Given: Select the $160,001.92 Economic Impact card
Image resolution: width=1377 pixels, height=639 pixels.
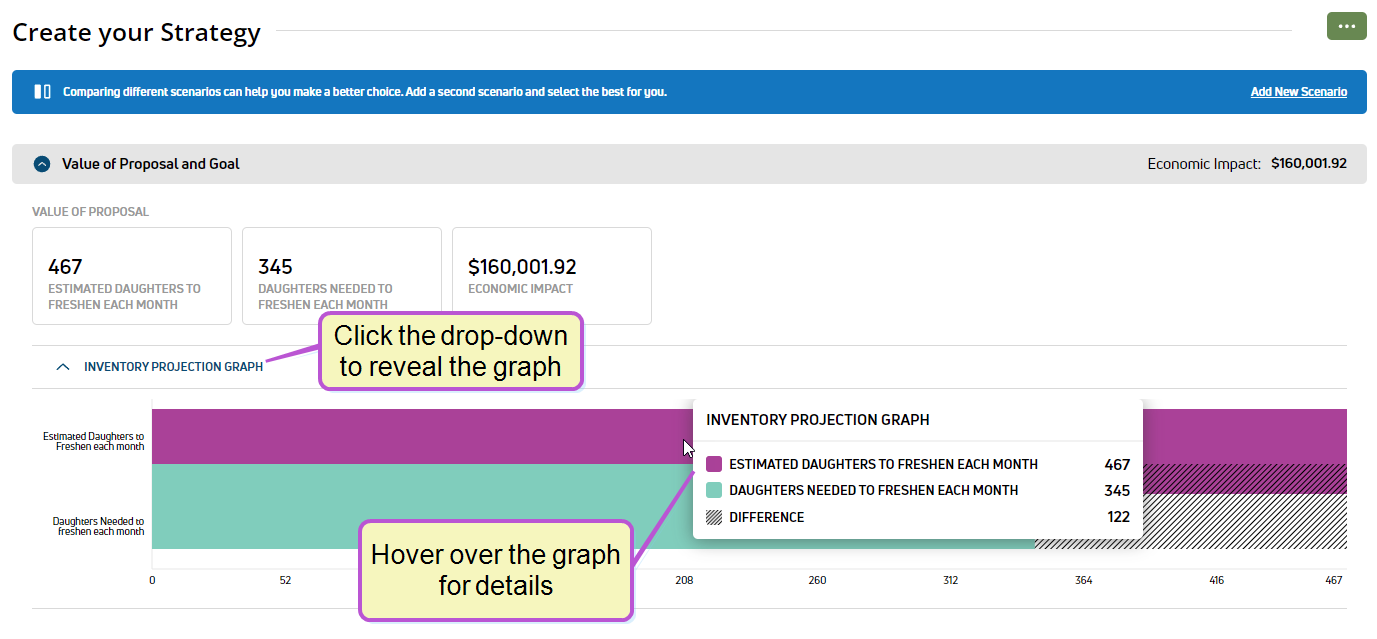Looking at the screenshot, I should click(552, 276).
